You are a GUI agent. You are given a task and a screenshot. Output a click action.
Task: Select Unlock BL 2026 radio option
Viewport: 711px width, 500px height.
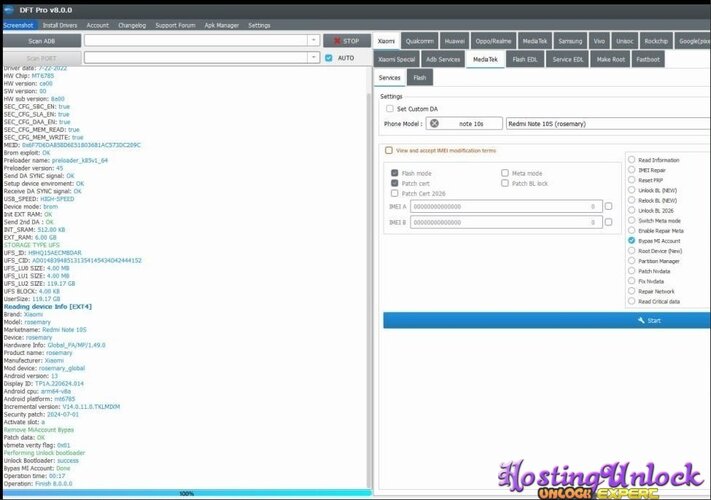coord(631,210)
